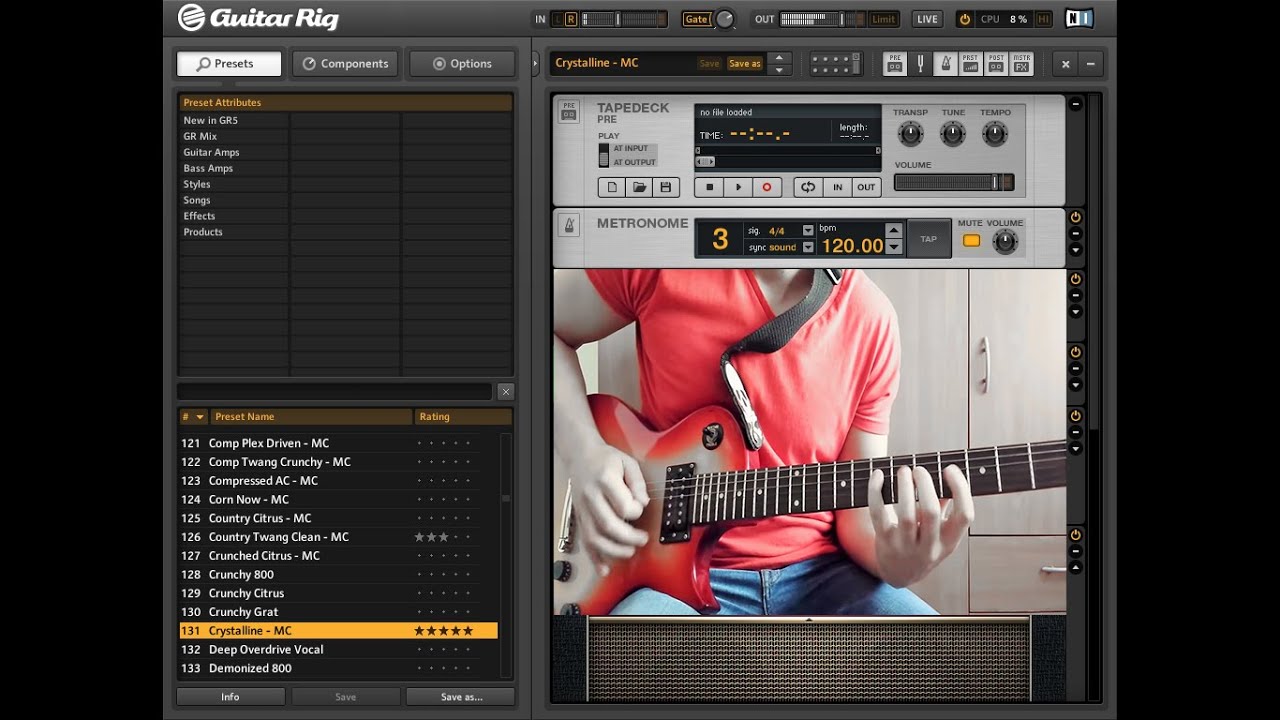Select the next preset with the down arrow
1280x720 pixels.
pos(779,70)
